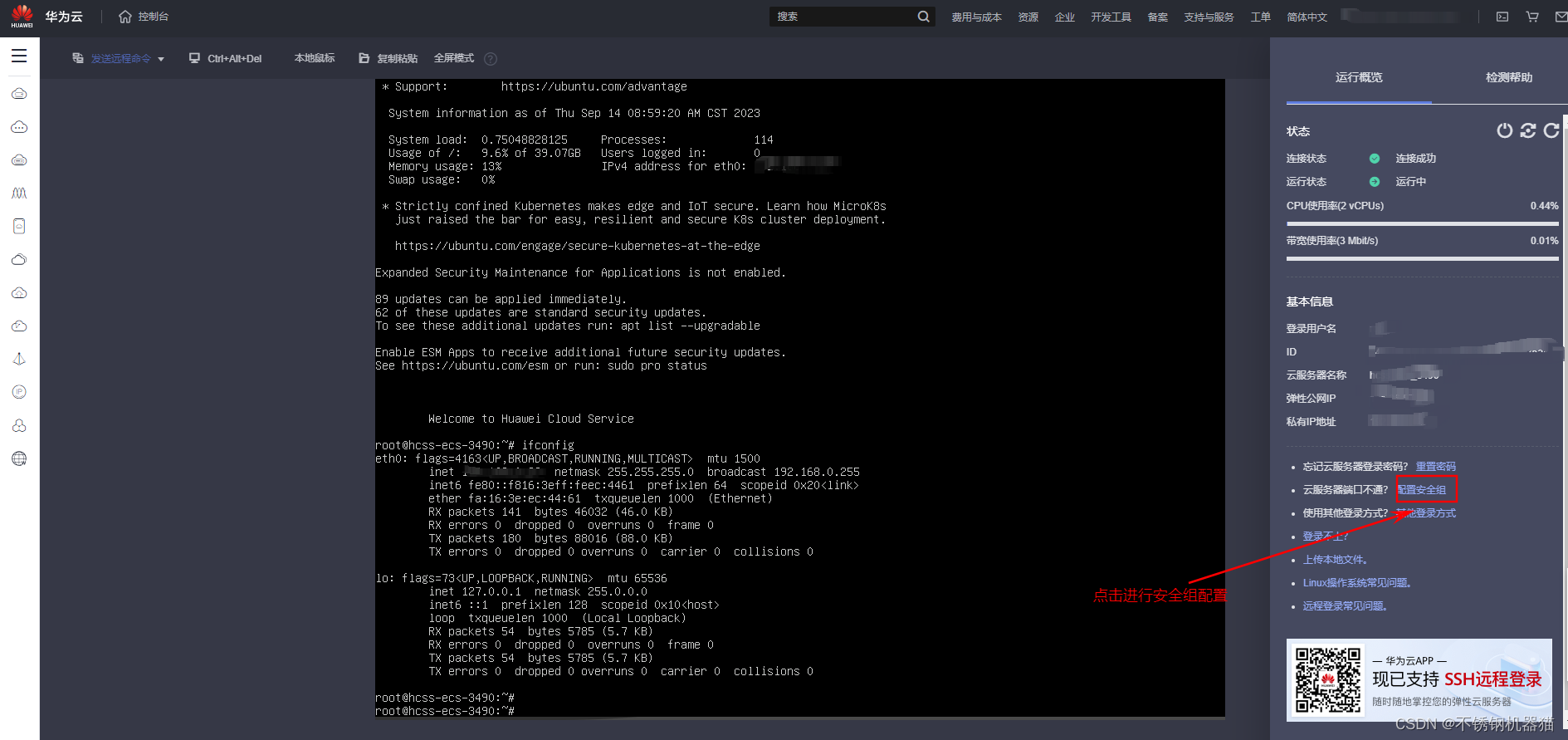
Task: Click the 重置密码 link
Action: pyautogui.click(x=1436, y=467)
